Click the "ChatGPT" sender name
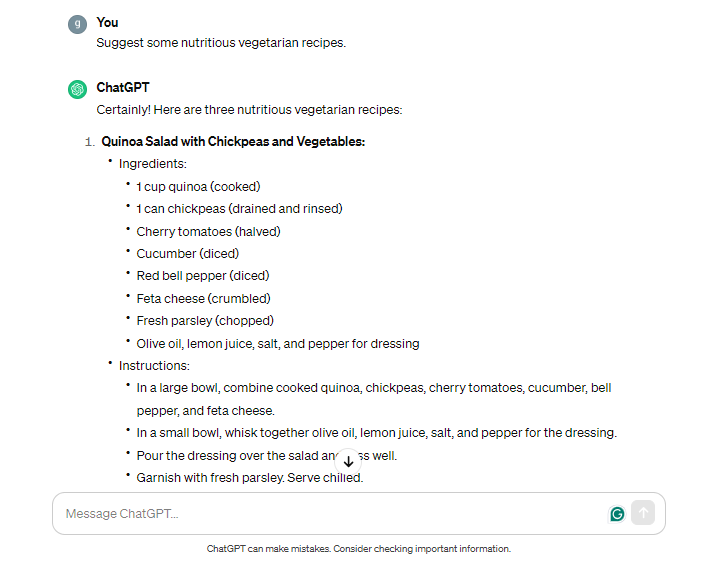Viewport: 720px width, 562px height. click(x=123, y=88)
